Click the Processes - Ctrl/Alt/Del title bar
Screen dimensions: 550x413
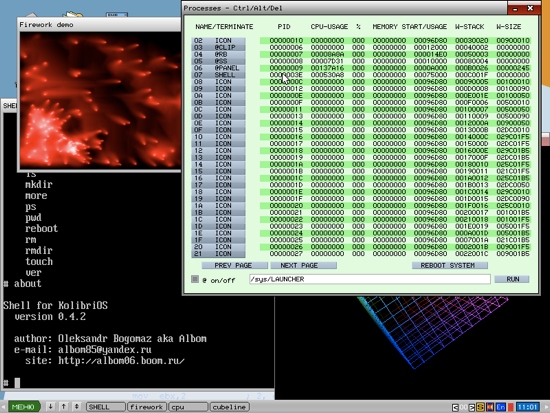344,8
